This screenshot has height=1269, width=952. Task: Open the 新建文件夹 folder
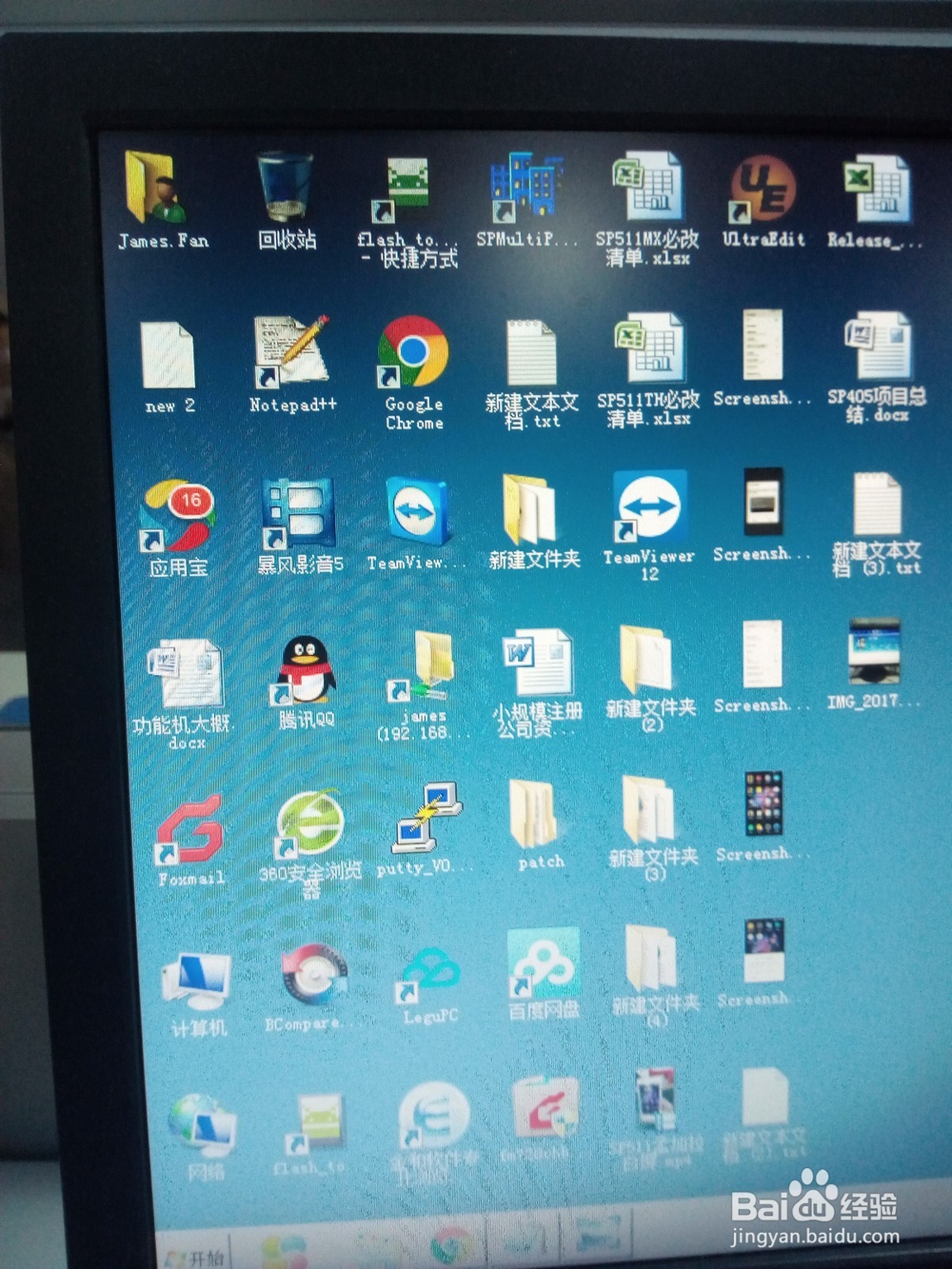[x=533, y=522]
